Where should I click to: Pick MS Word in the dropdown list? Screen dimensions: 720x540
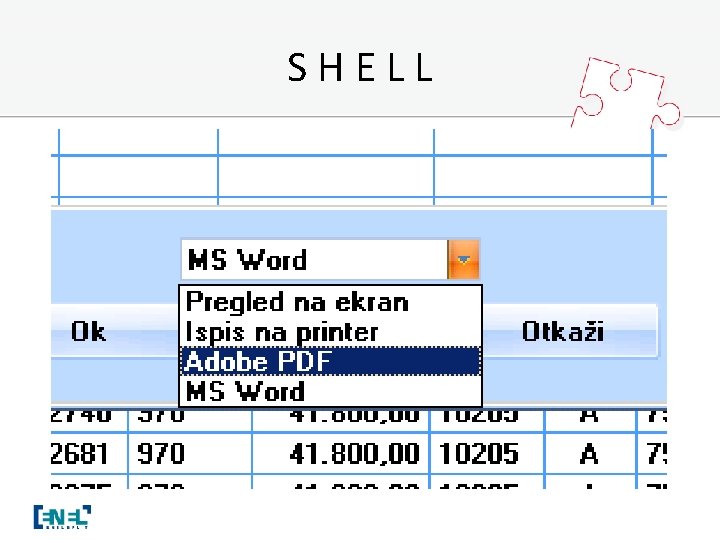[330, 391]
